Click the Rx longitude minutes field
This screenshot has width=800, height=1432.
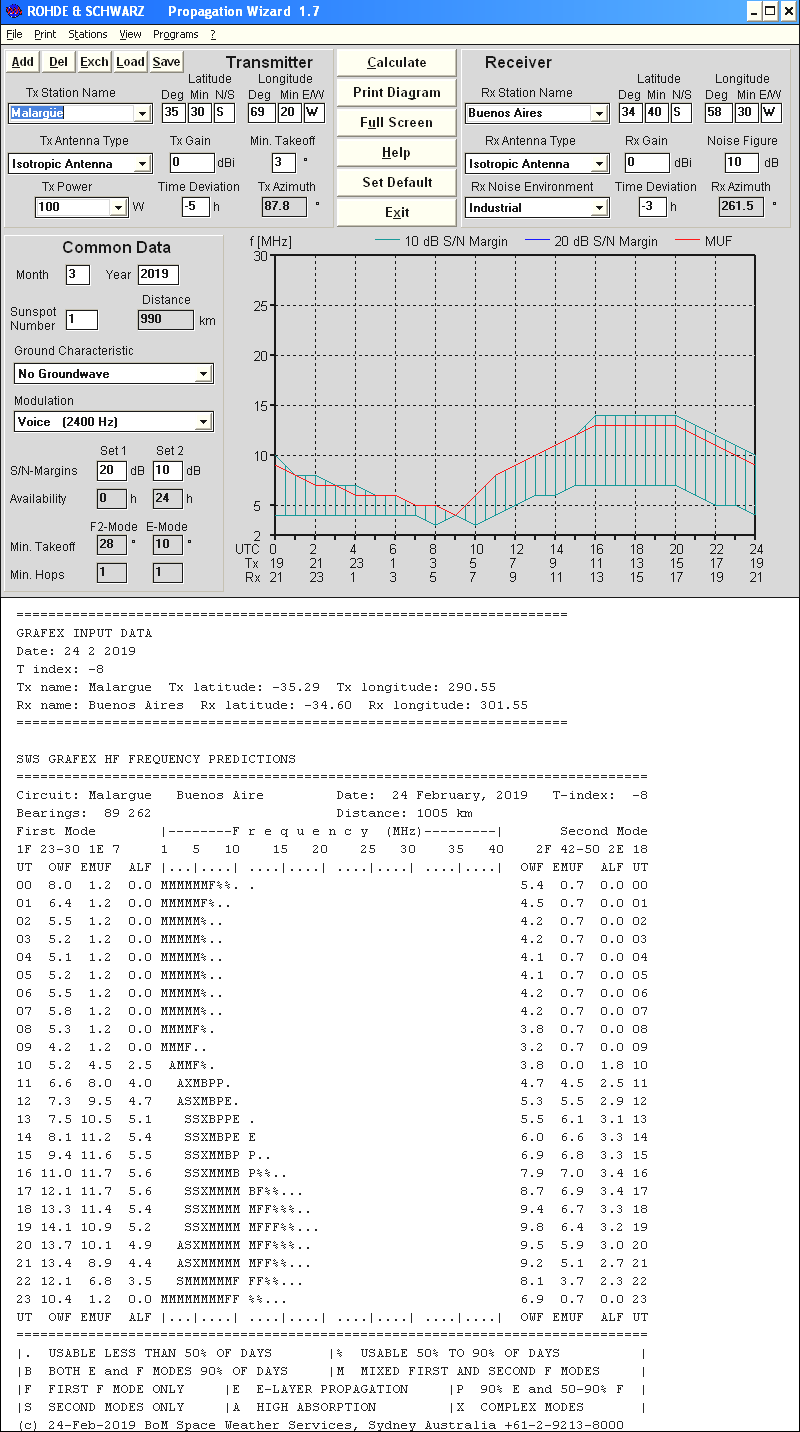[747, 112]
